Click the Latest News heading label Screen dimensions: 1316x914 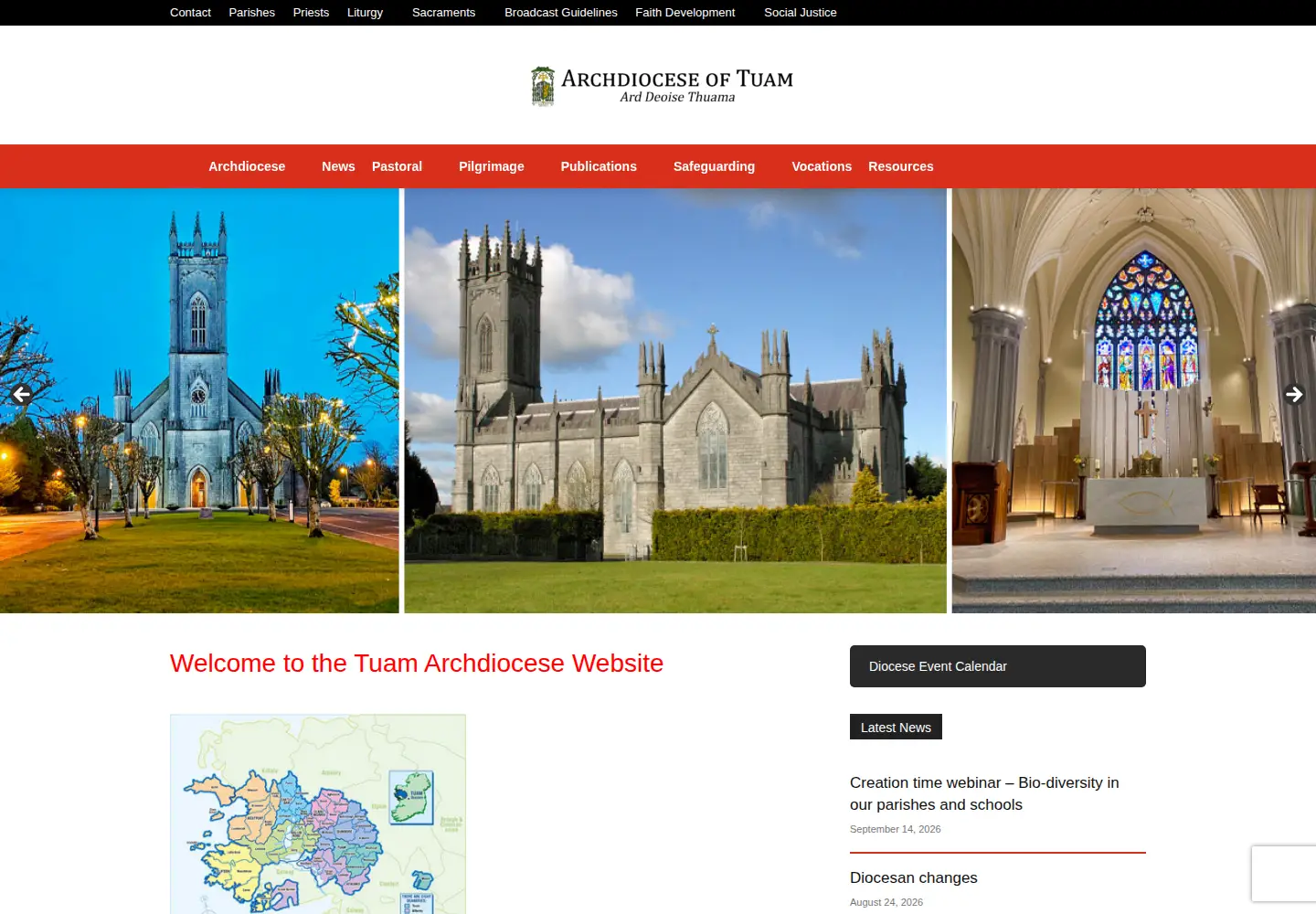click(896, 728)
